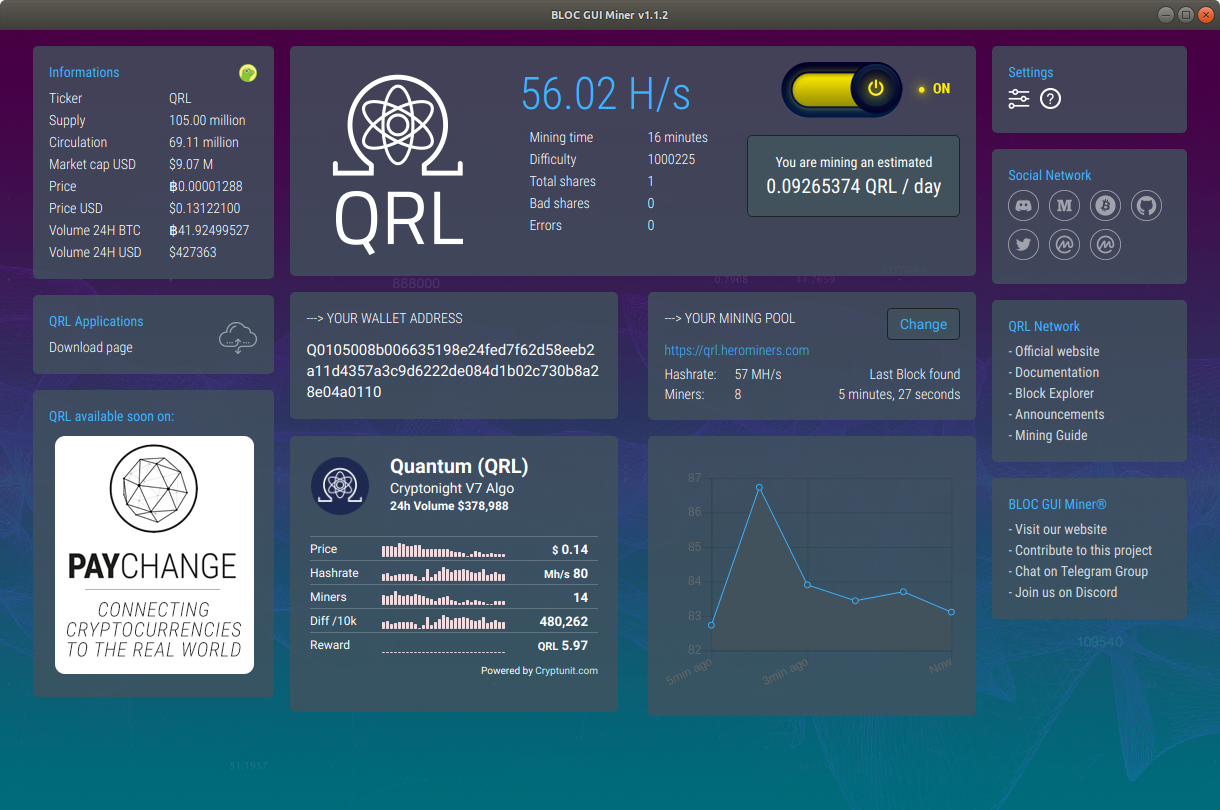This screenshot has height=810, width=1220.
Task: Click the Cryptonight V7 Algo label
Action: pos(452,488)
